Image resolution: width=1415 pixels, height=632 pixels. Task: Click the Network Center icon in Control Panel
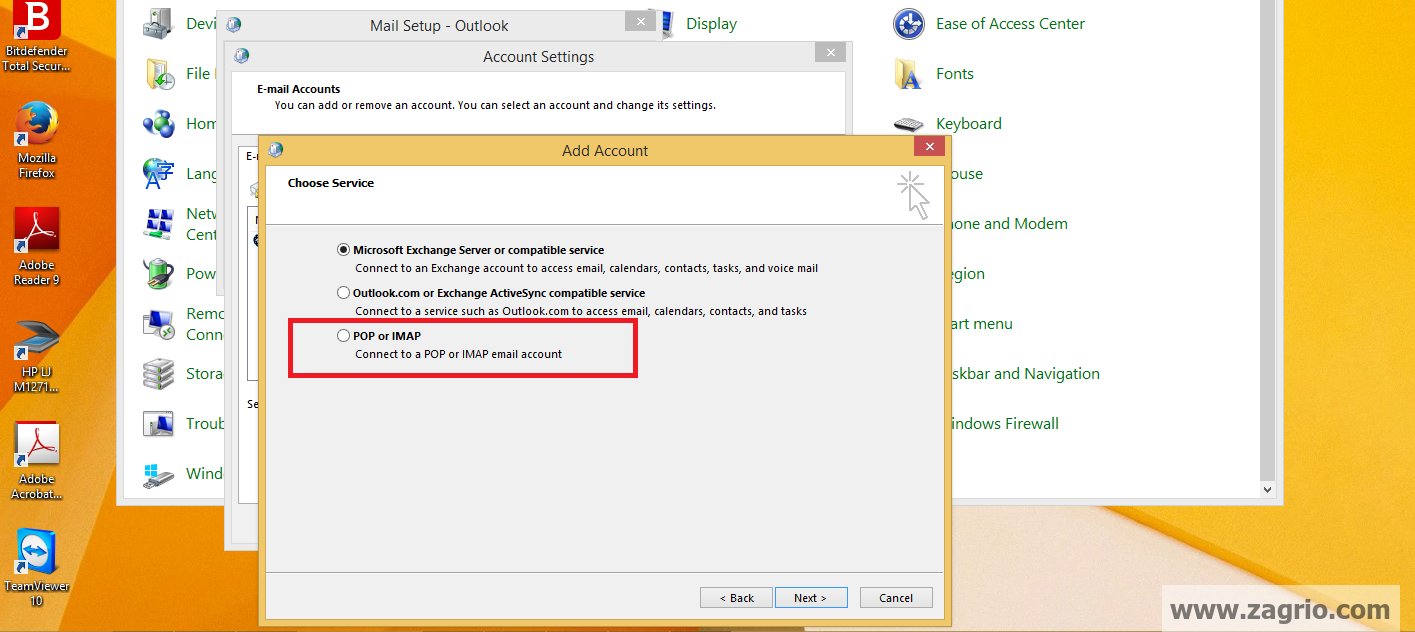click(x=160, y=224)
